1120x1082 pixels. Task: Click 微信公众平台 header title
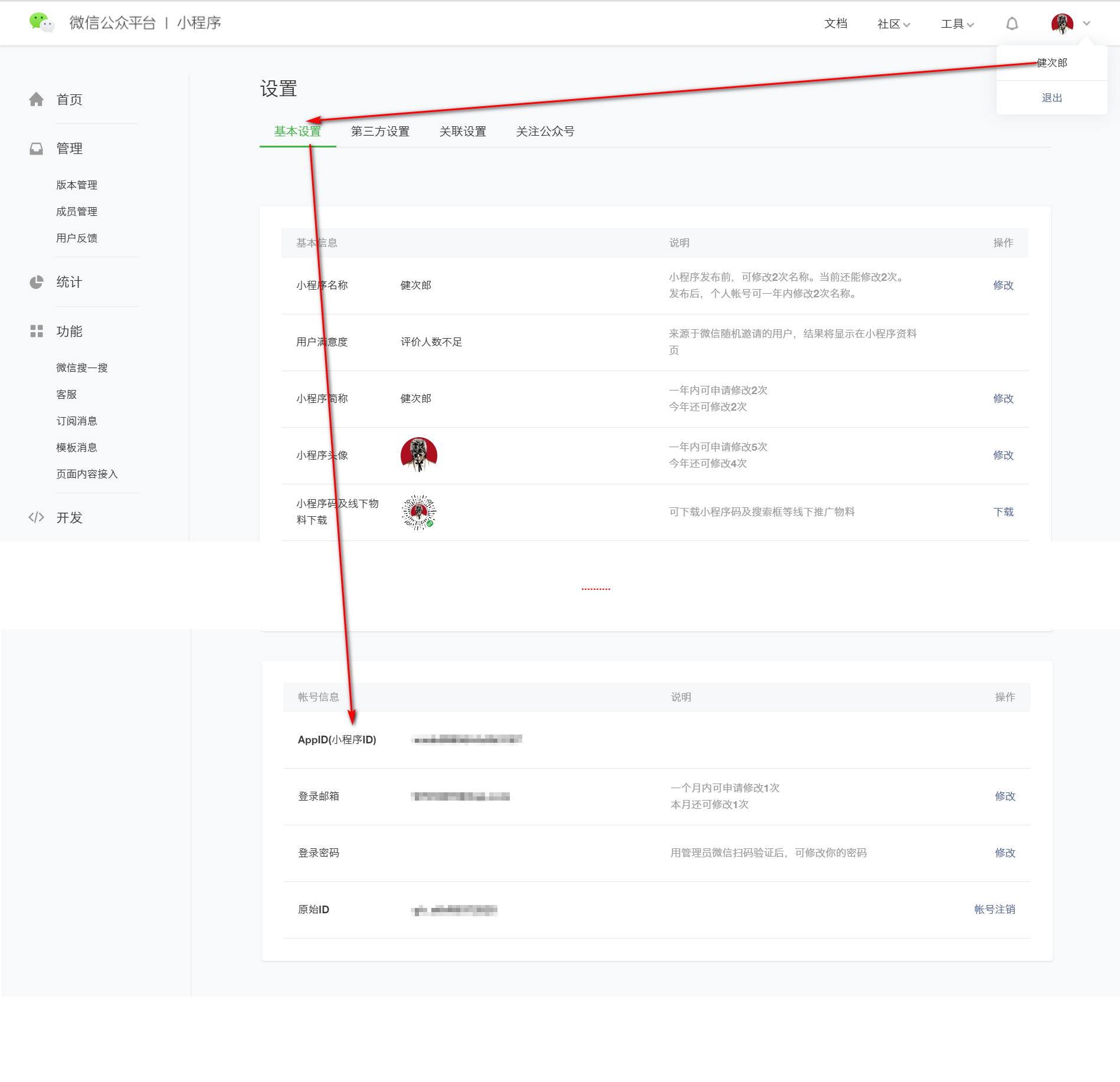(113, 23)
